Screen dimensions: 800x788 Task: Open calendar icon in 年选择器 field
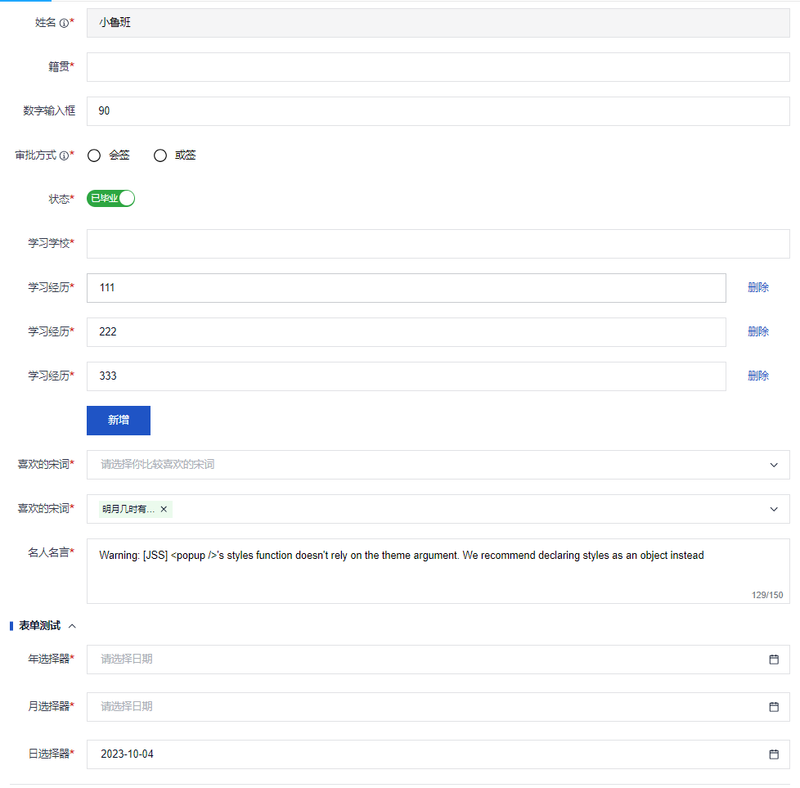point(773,659)
